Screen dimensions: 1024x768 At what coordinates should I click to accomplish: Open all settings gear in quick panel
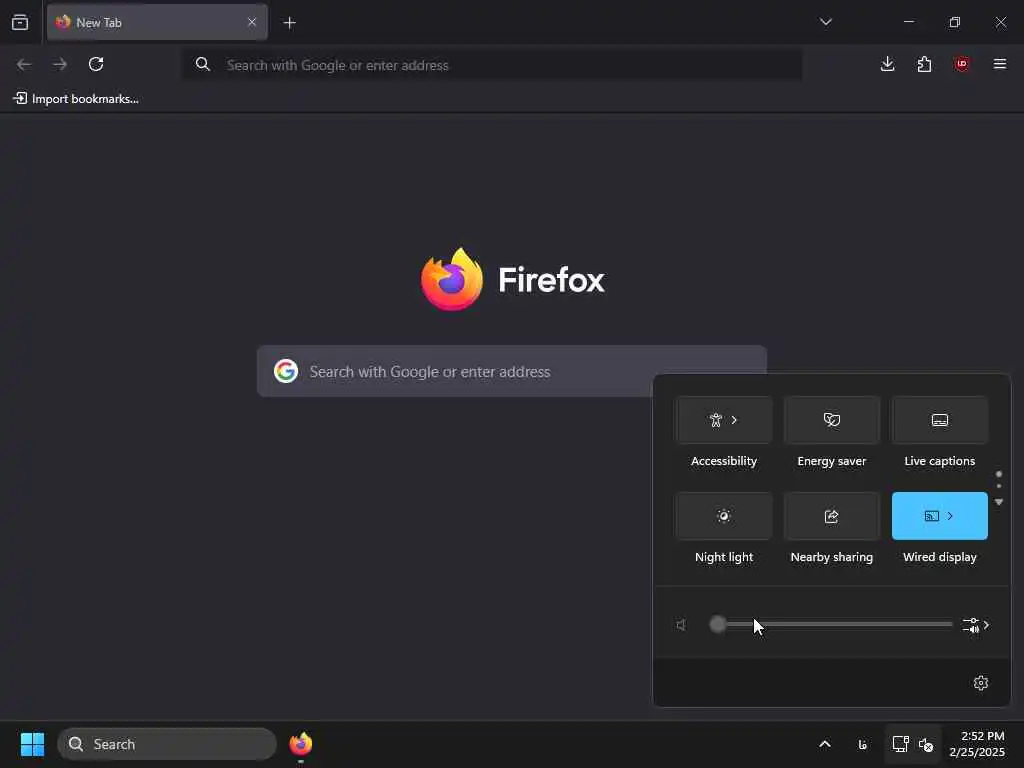[980, 682]
